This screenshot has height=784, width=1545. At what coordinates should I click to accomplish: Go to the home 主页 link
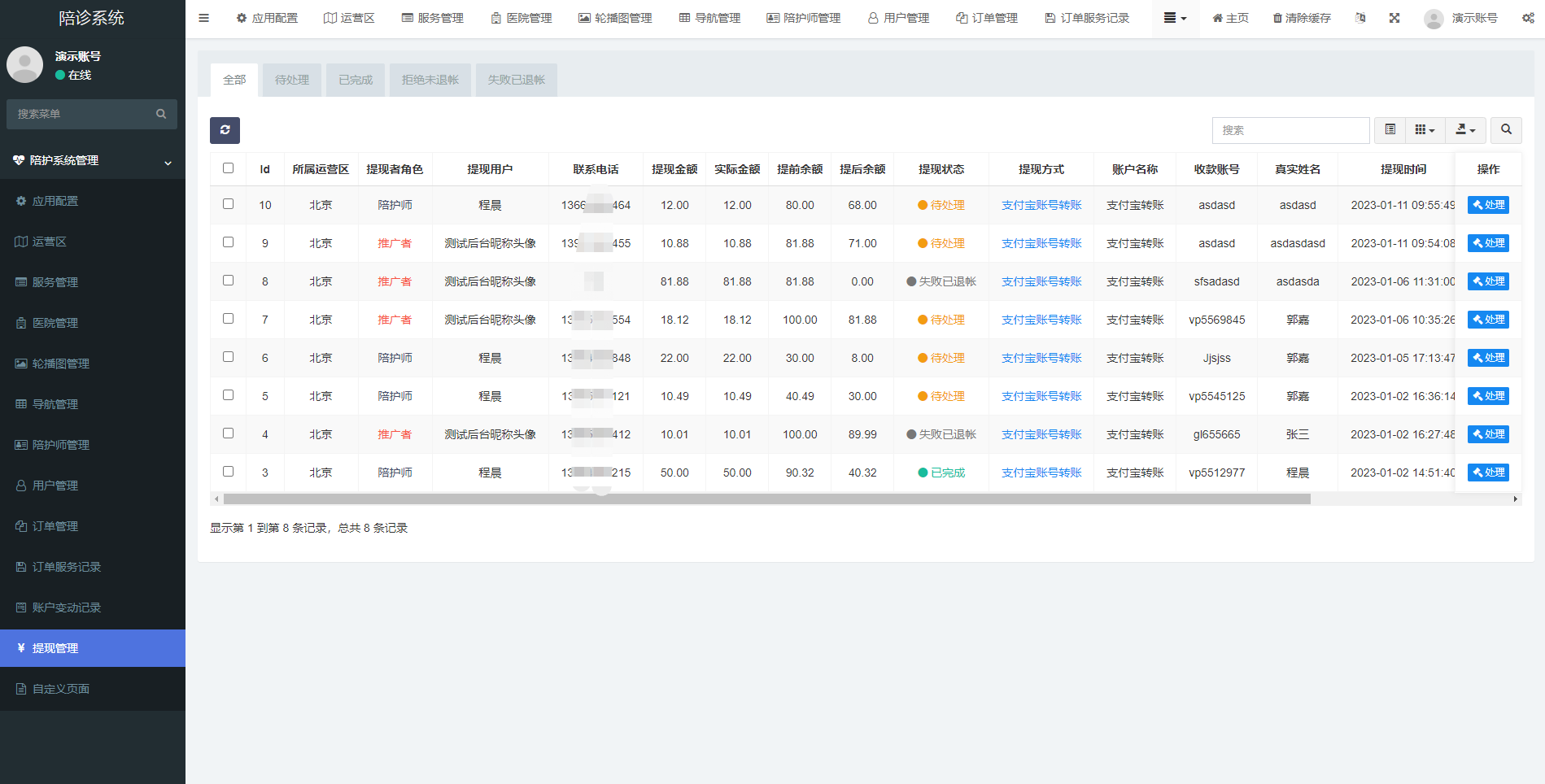click(x=1230, y=18)
